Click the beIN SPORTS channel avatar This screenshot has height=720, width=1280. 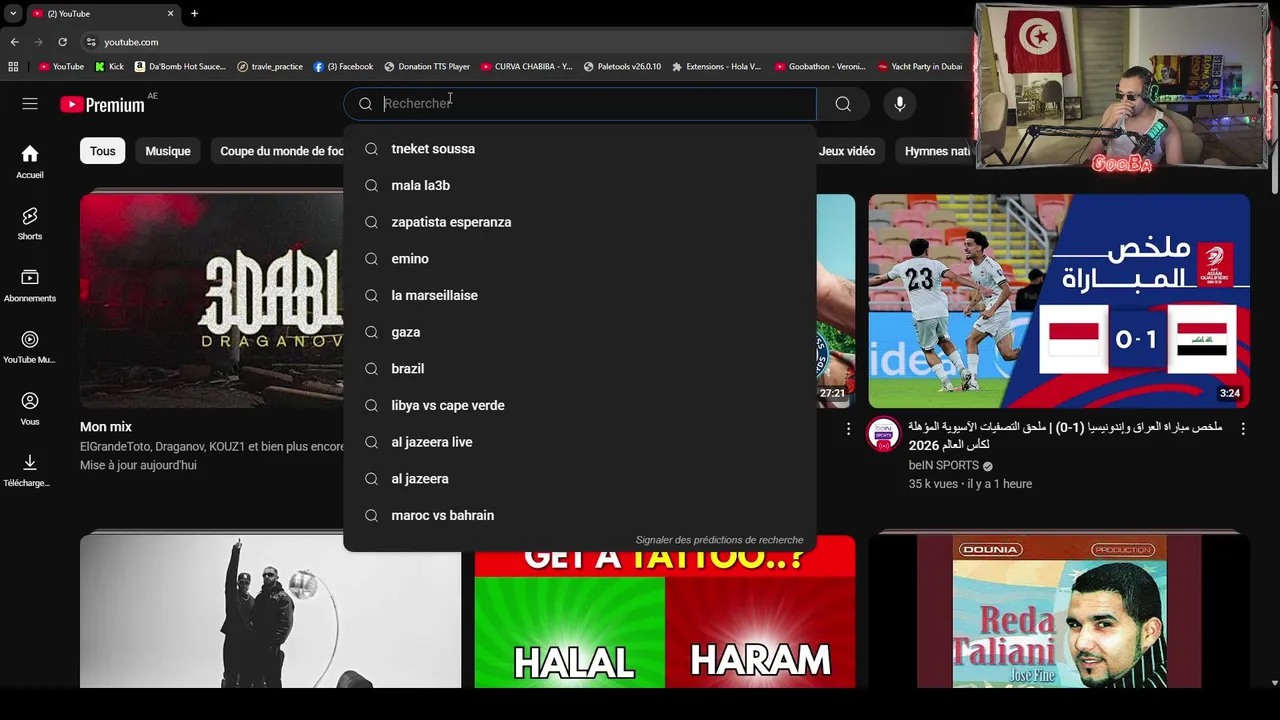tap(883, 434)
